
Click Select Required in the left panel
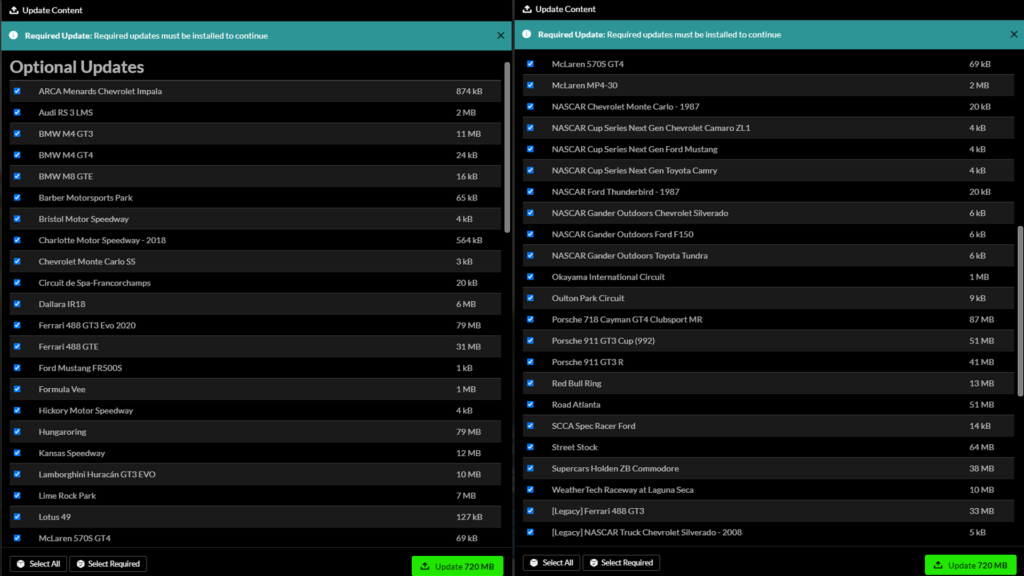(108, 564)
